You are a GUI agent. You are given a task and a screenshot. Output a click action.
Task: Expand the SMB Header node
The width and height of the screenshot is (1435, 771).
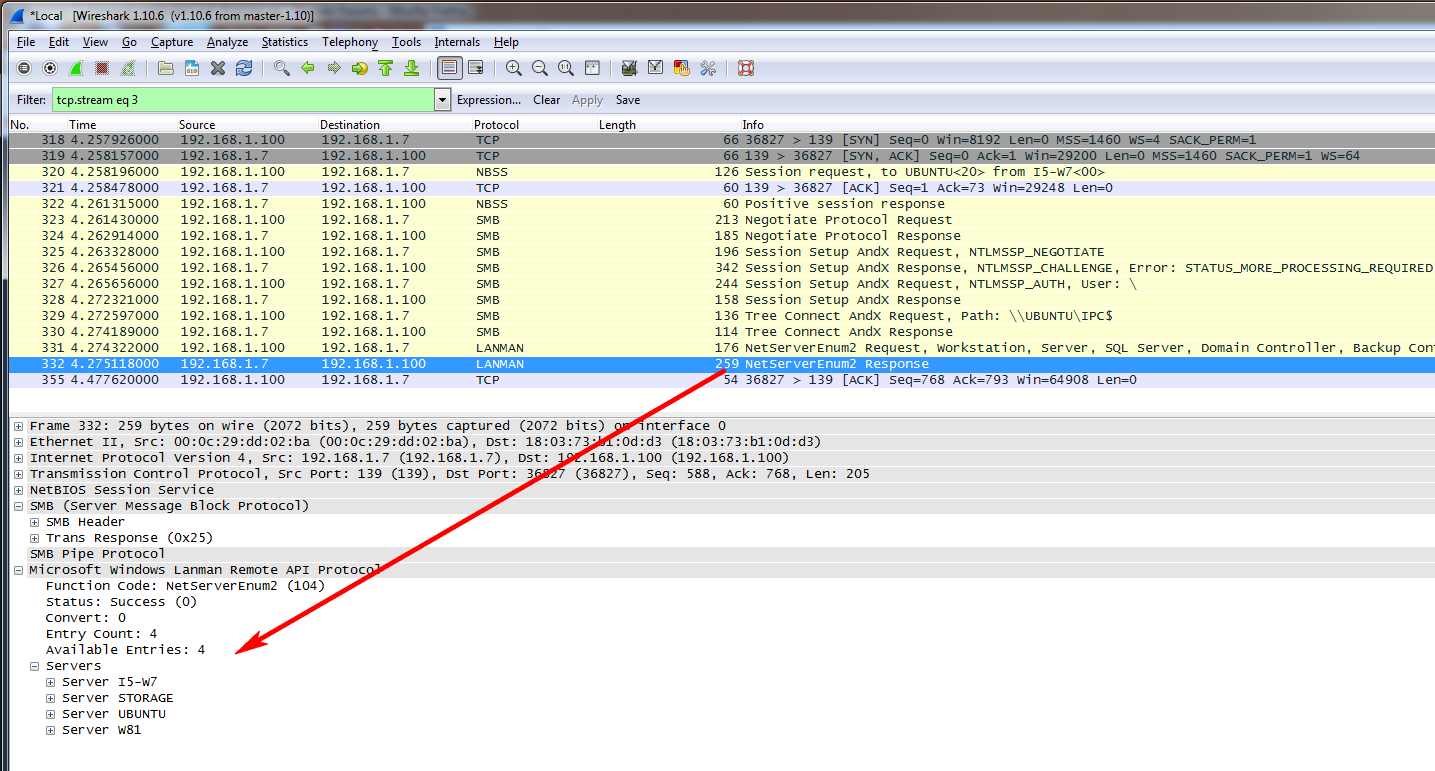[35, 522]
